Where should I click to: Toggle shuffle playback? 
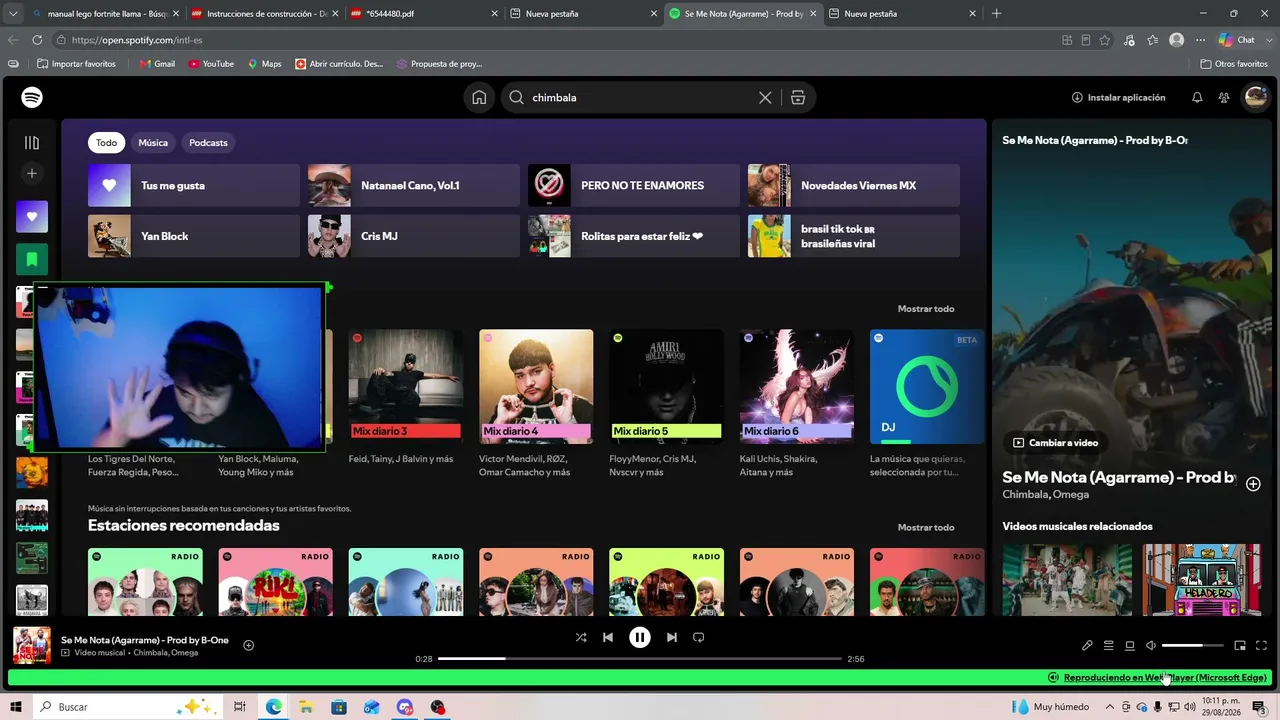581,637
